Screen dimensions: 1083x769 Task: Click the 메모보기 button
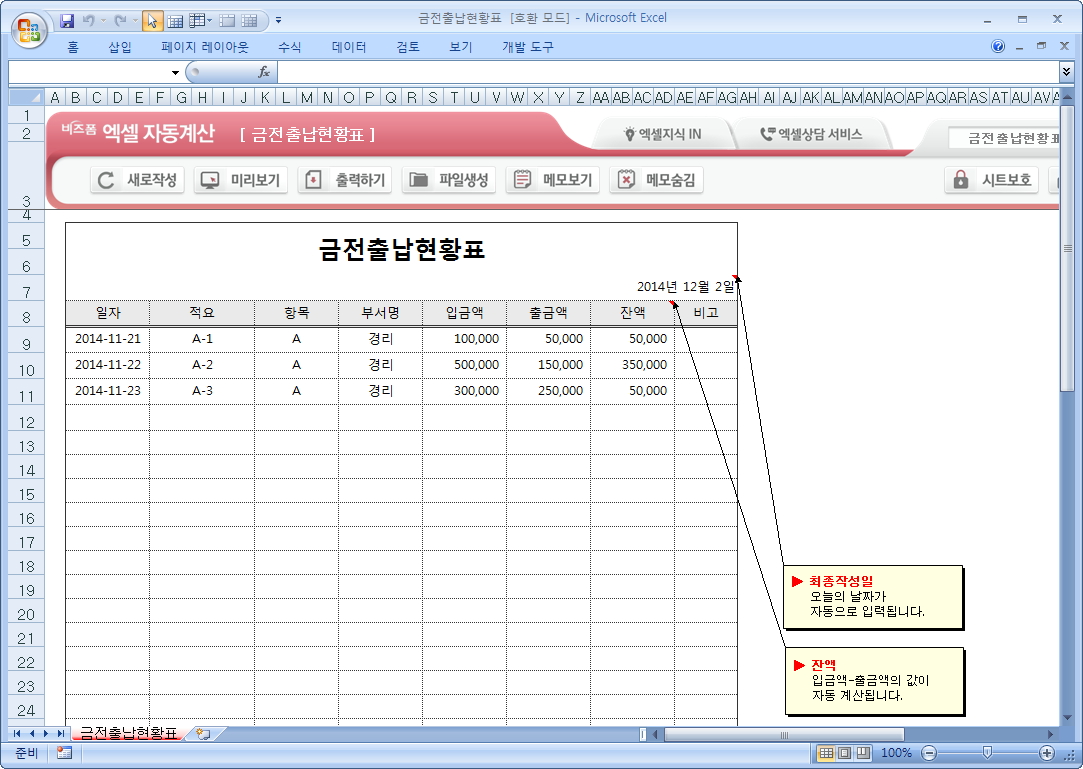(553, 180)
